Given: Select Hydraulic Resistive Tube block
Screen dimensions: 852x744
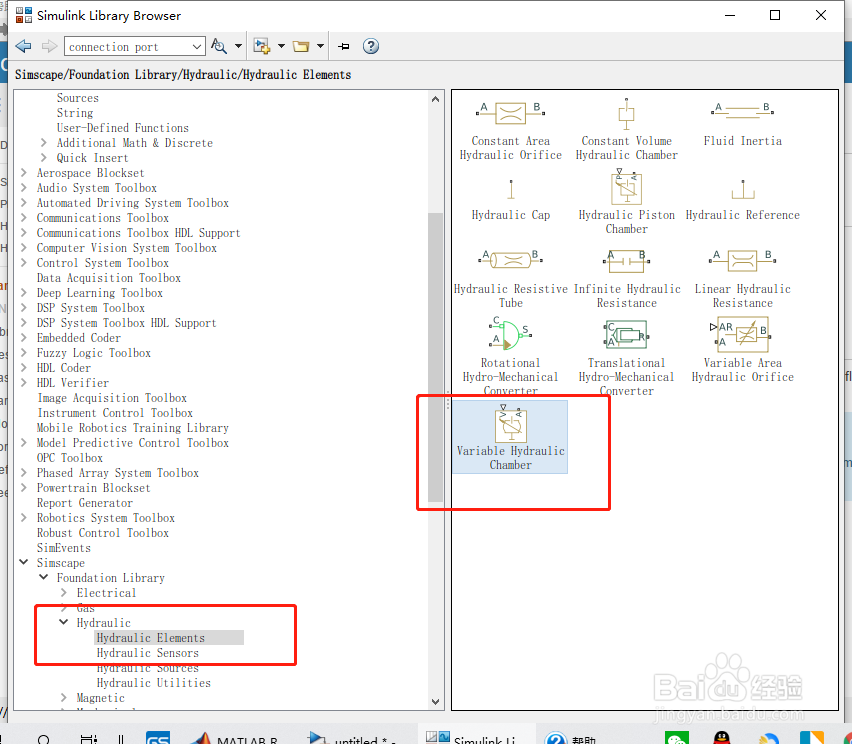Looking at the screenshot, I should pos(511,279).
